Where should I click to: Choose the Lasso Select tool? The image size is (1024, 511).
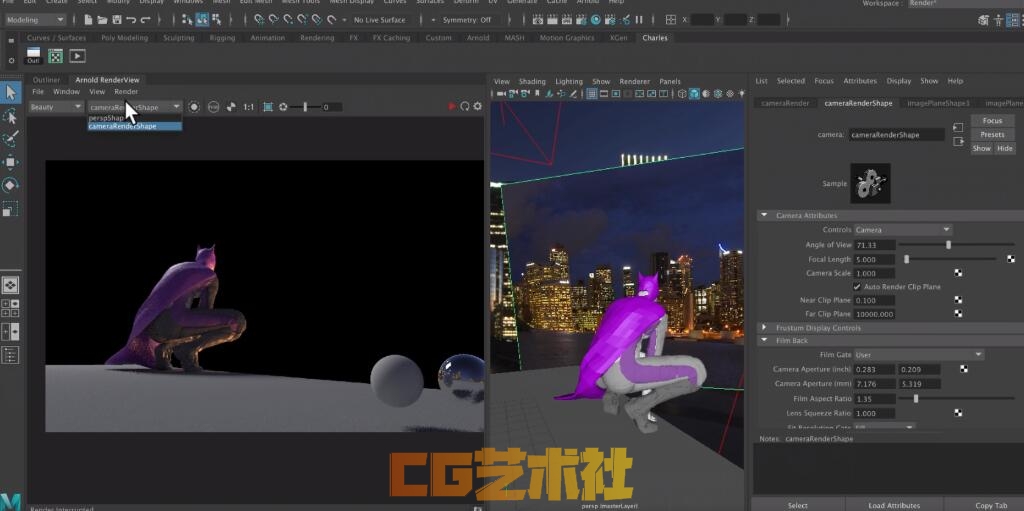coord(10,116)
